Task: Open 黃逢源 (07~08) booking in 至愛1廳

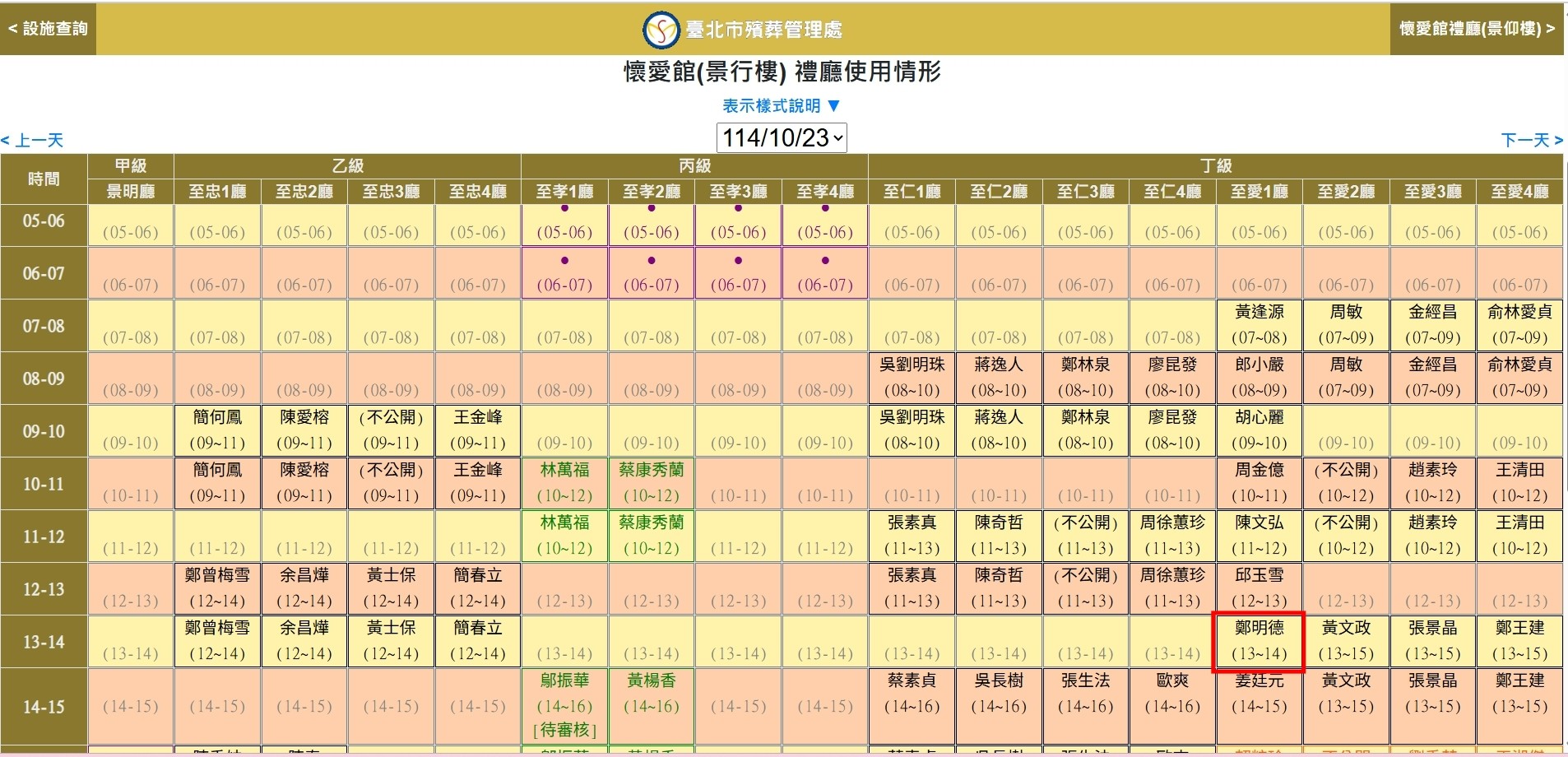Action: coord(1259,325)
